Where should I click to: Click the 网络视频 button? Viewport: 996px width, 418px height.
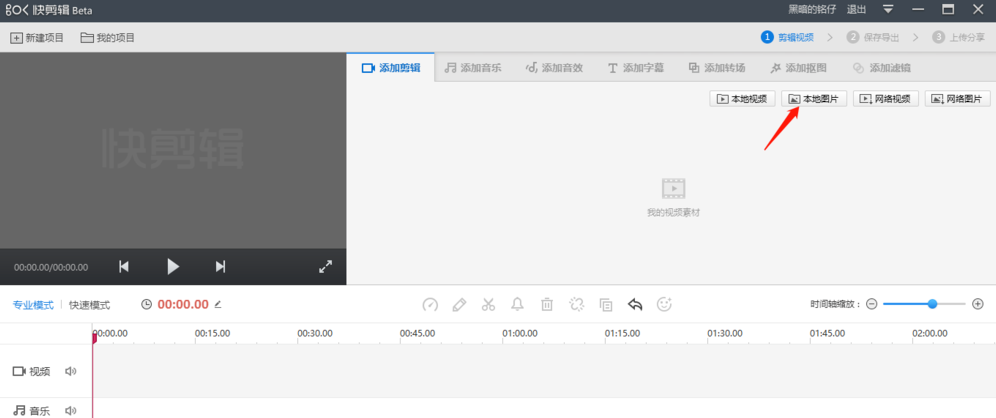pos(886,98)
